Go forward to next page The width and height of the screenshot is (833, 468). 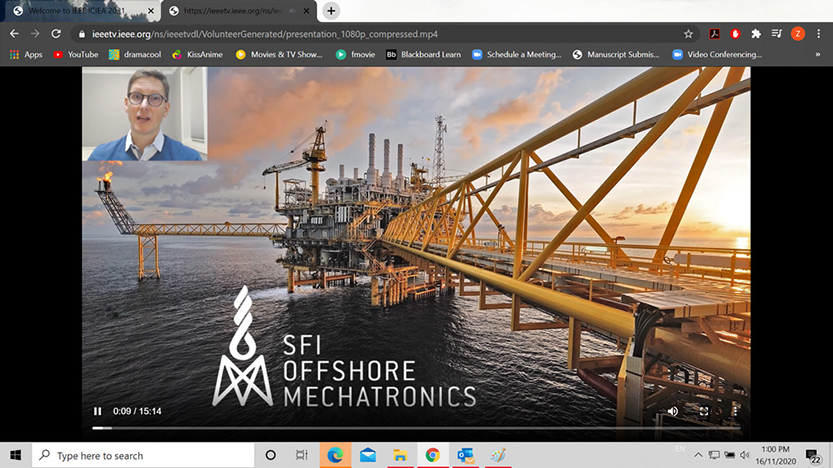[35, 34]
